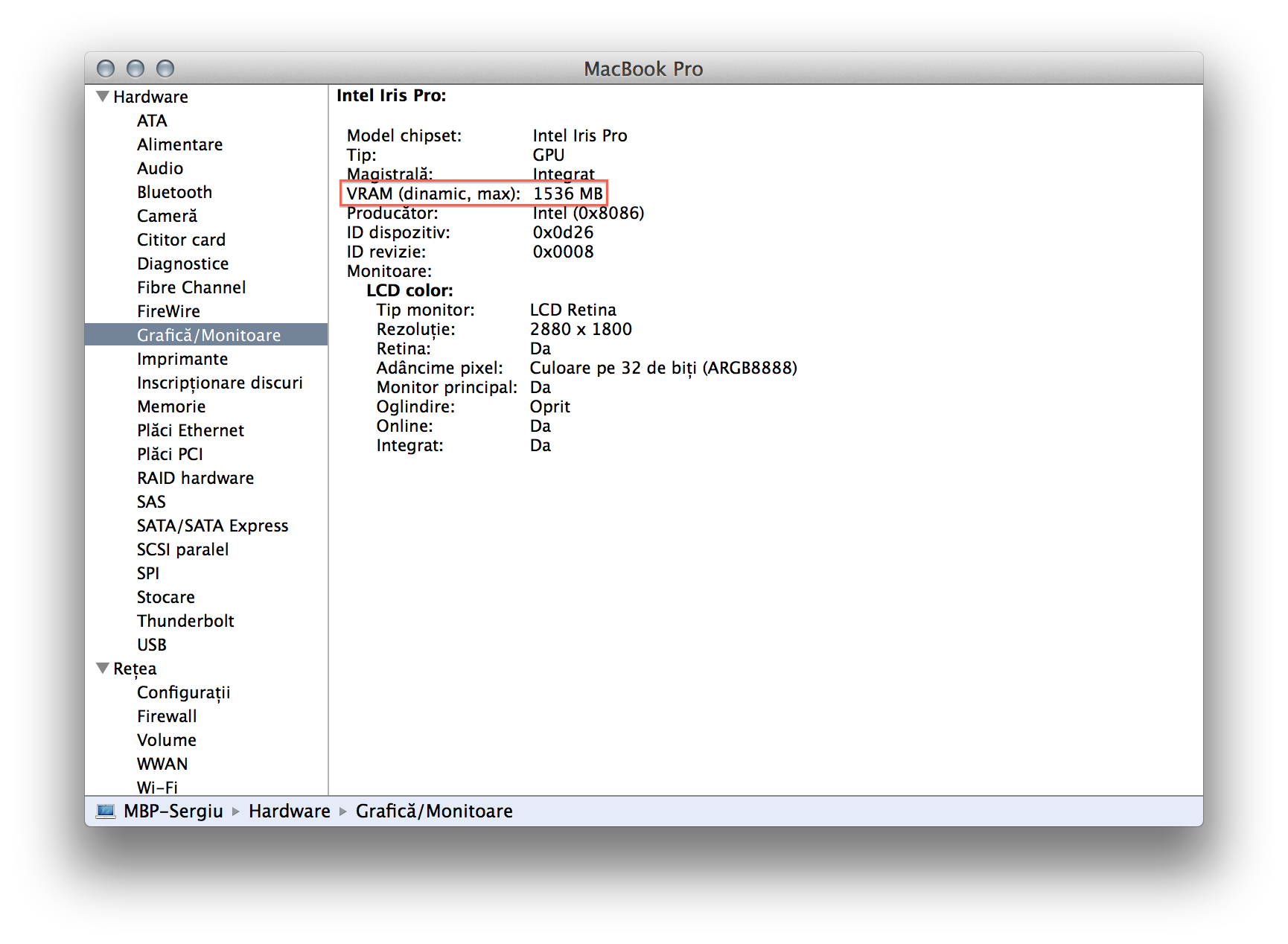
Task: Select Diagnostice in the sidebar
Action: point(182,264)
